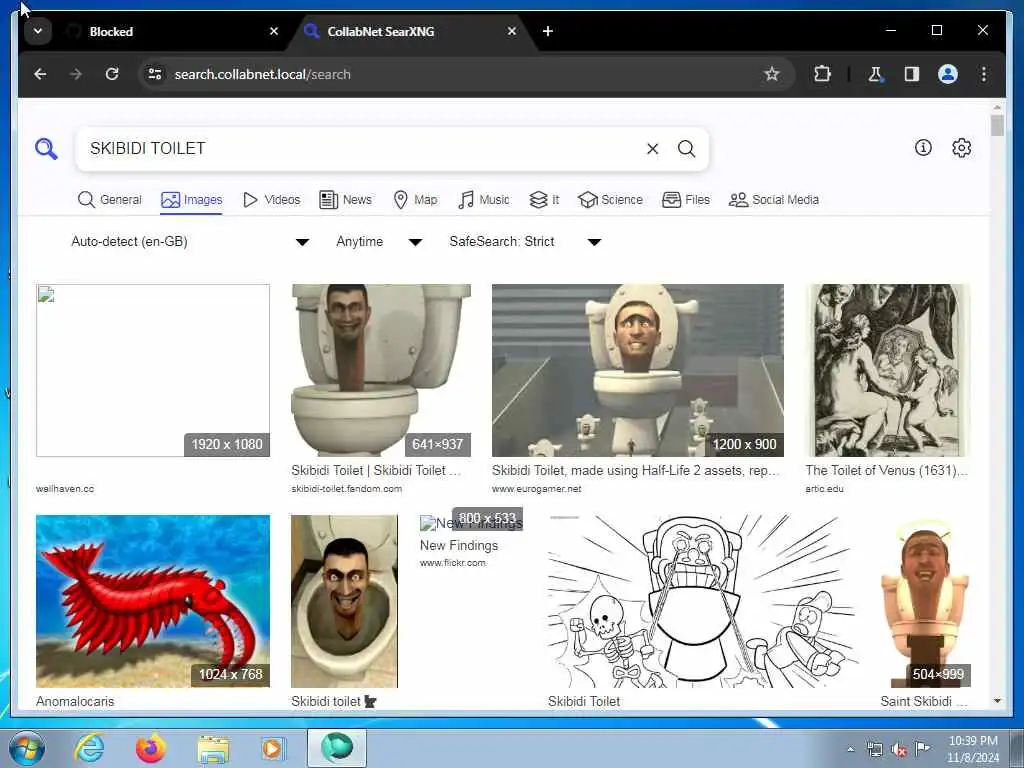This screenshot has width=1024, height=768.
Task: Click the SearXNG magnifier logo beside search box
Action: coord(46,149)
